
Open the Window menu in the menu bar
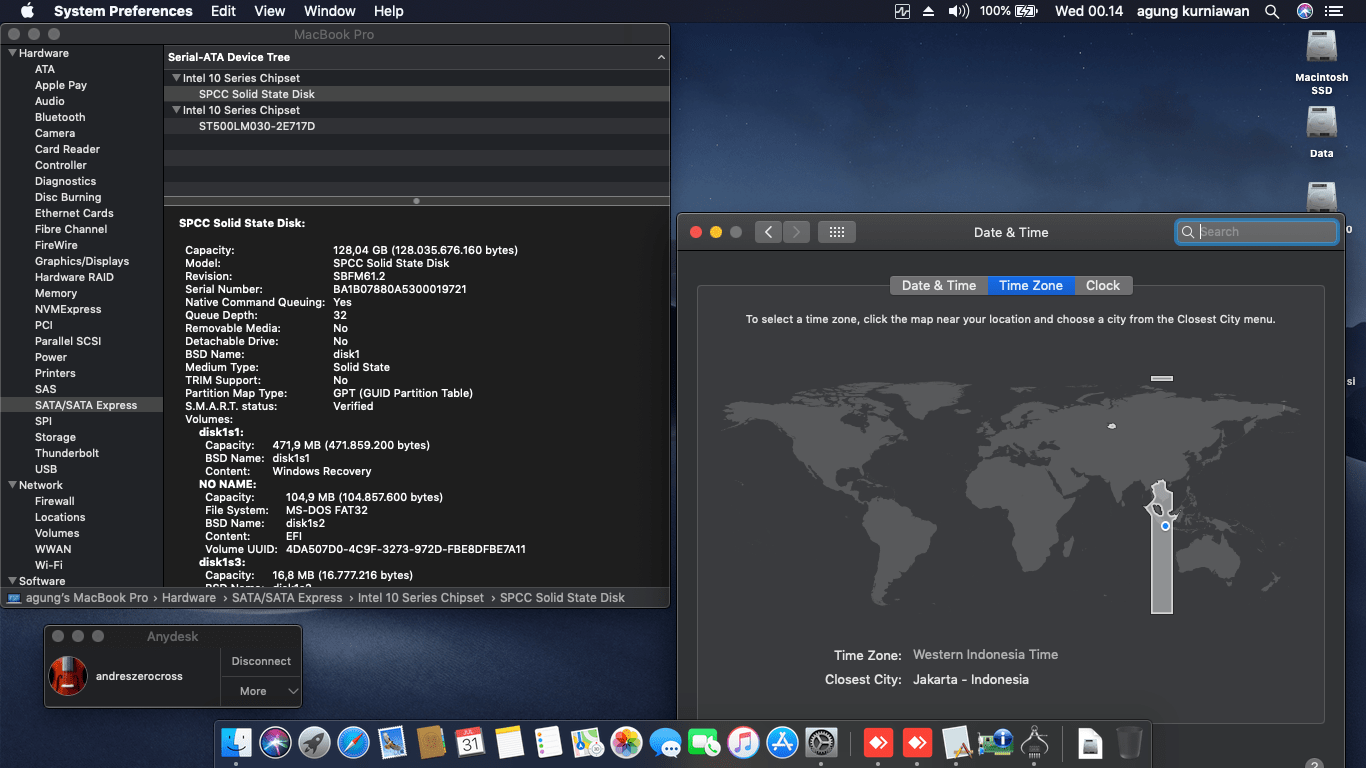pyautogui.click(x=329, y=11)
